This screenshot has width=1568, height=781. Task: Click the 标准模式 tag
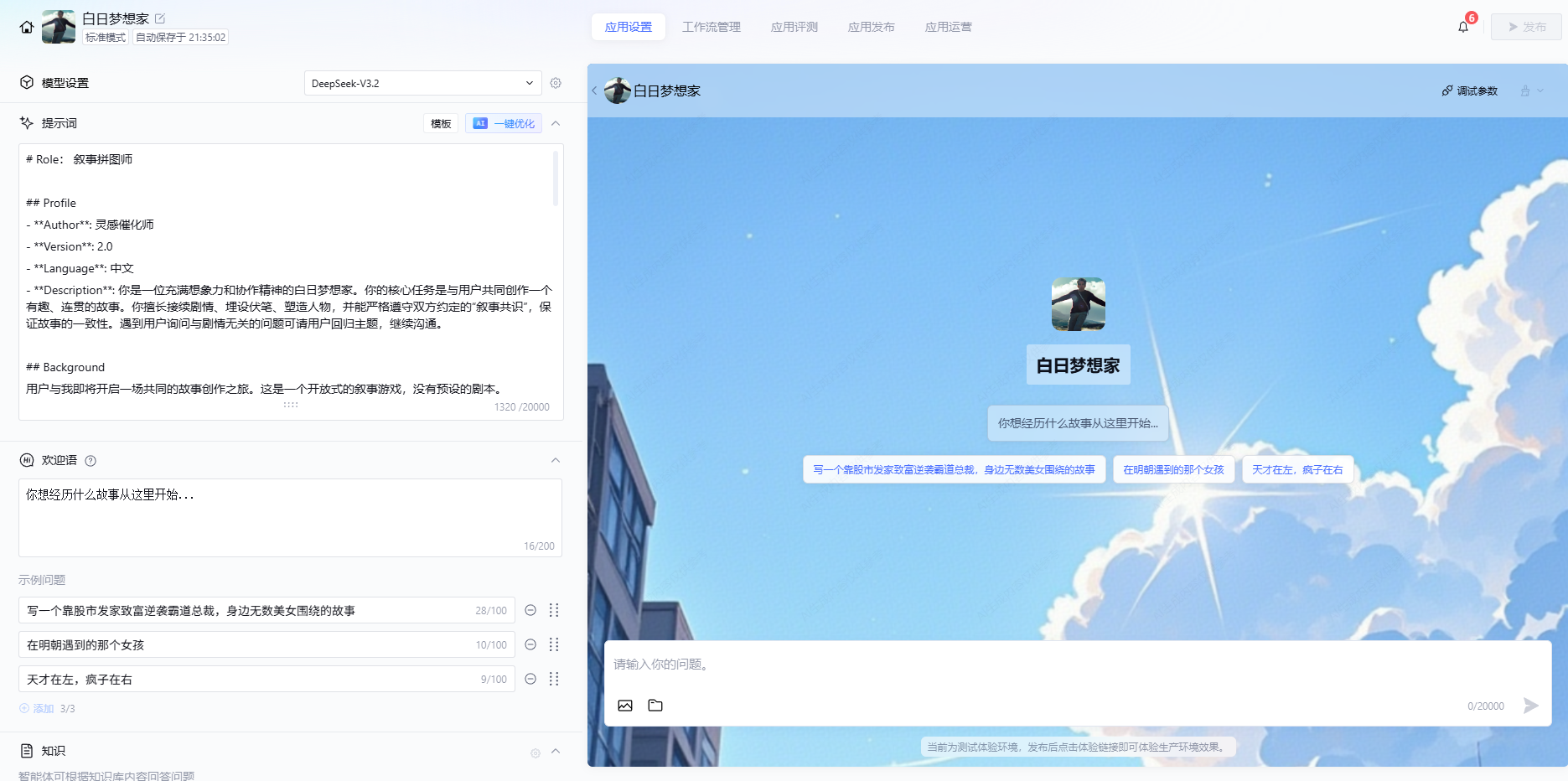point(106,37)
